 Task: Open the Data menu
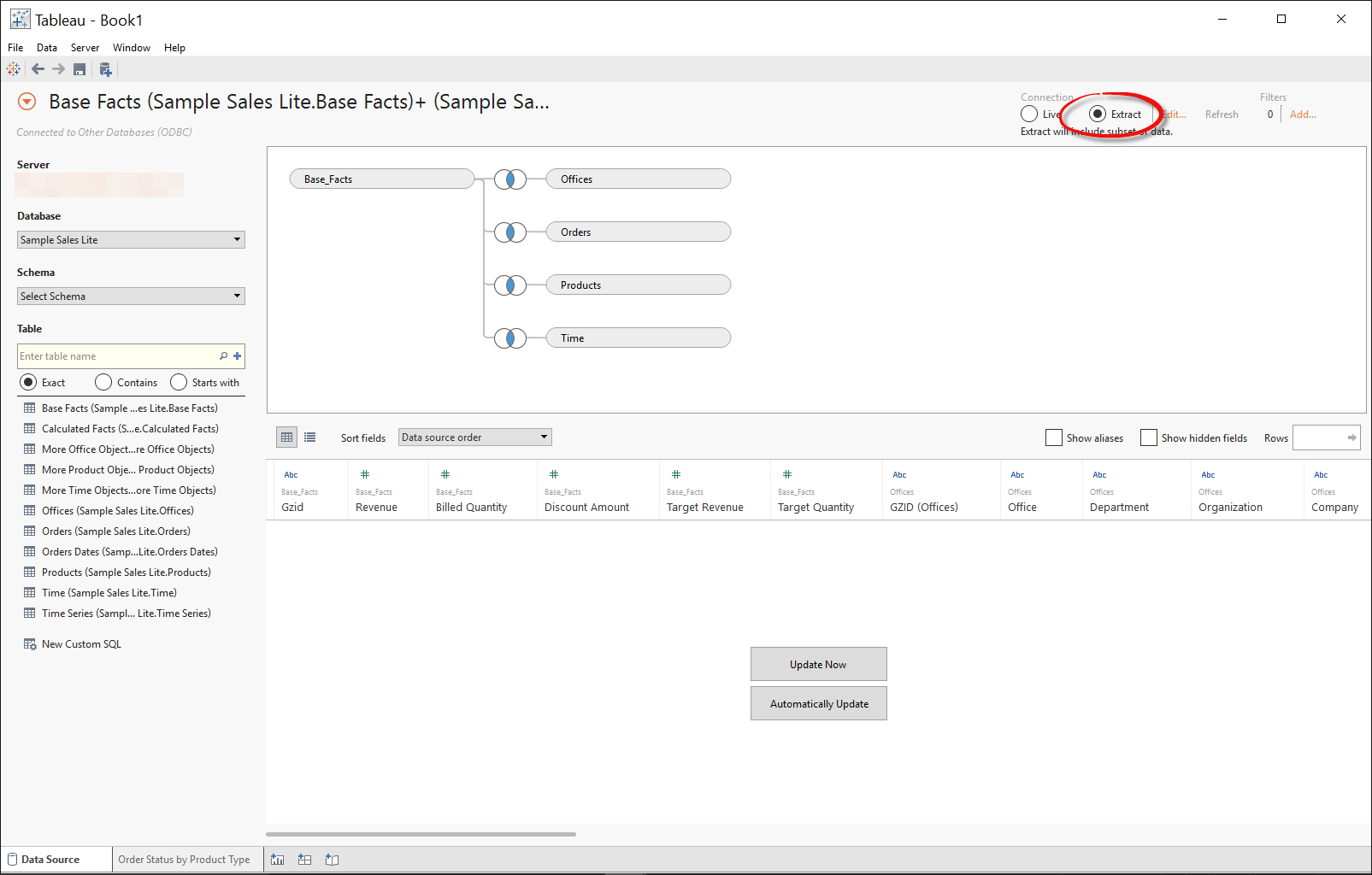(x=47, y=48)
